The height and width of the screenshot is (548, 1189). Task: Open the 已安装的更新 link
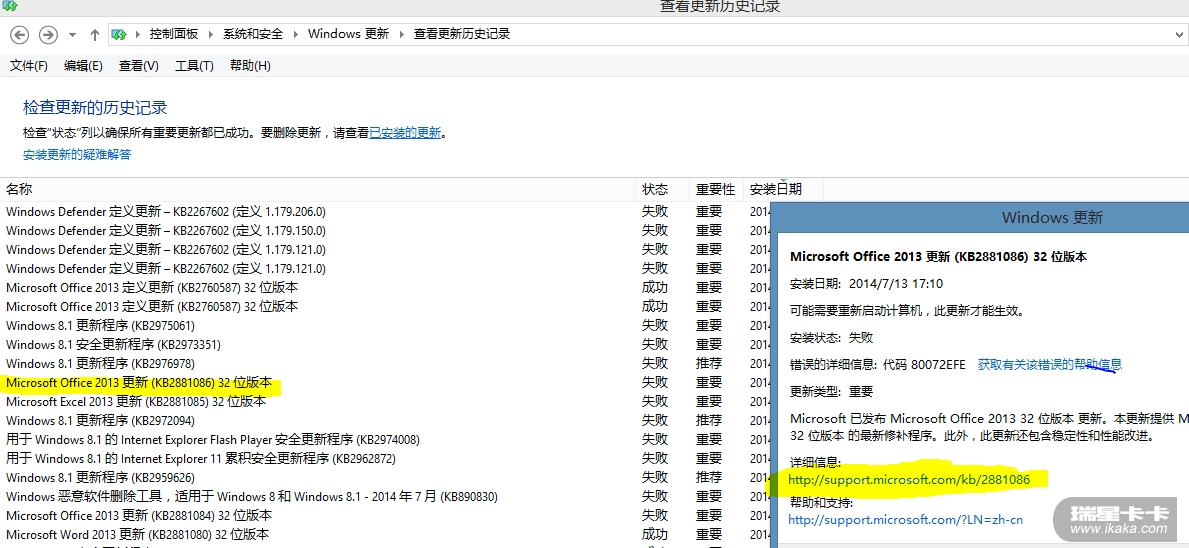[x=405, y=133]
